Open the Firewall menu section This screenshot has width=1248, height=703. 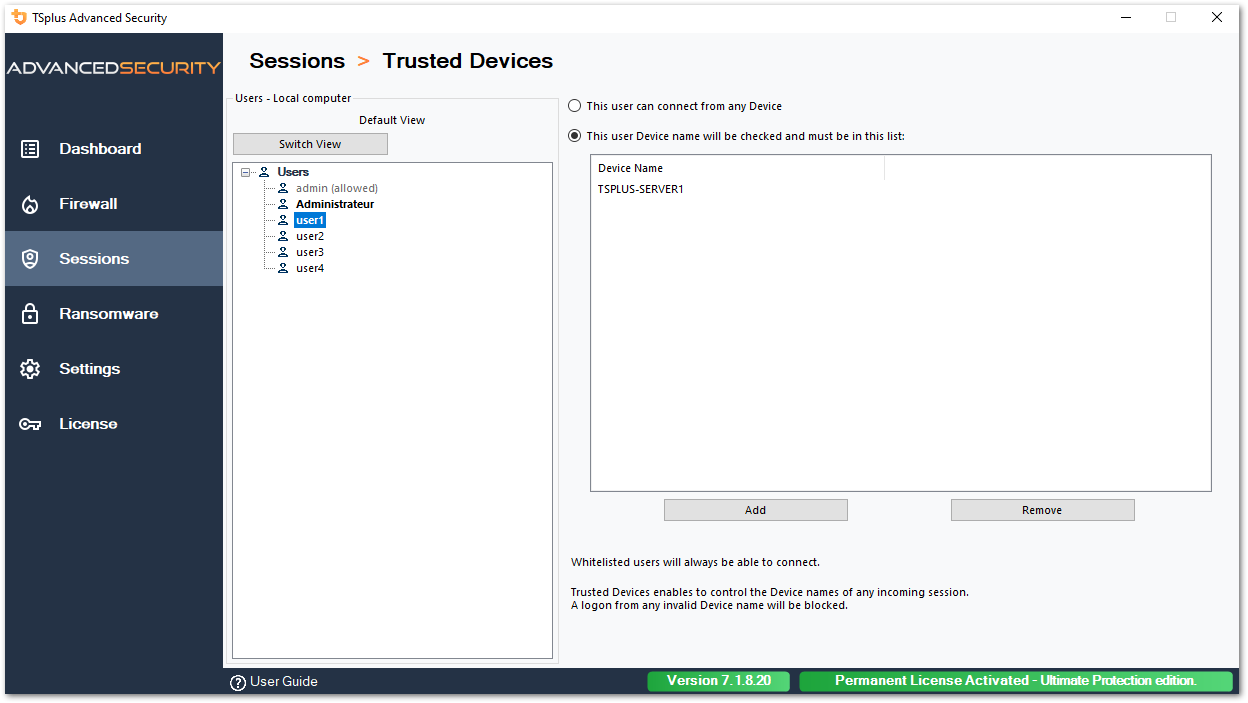tap(88, 204)
